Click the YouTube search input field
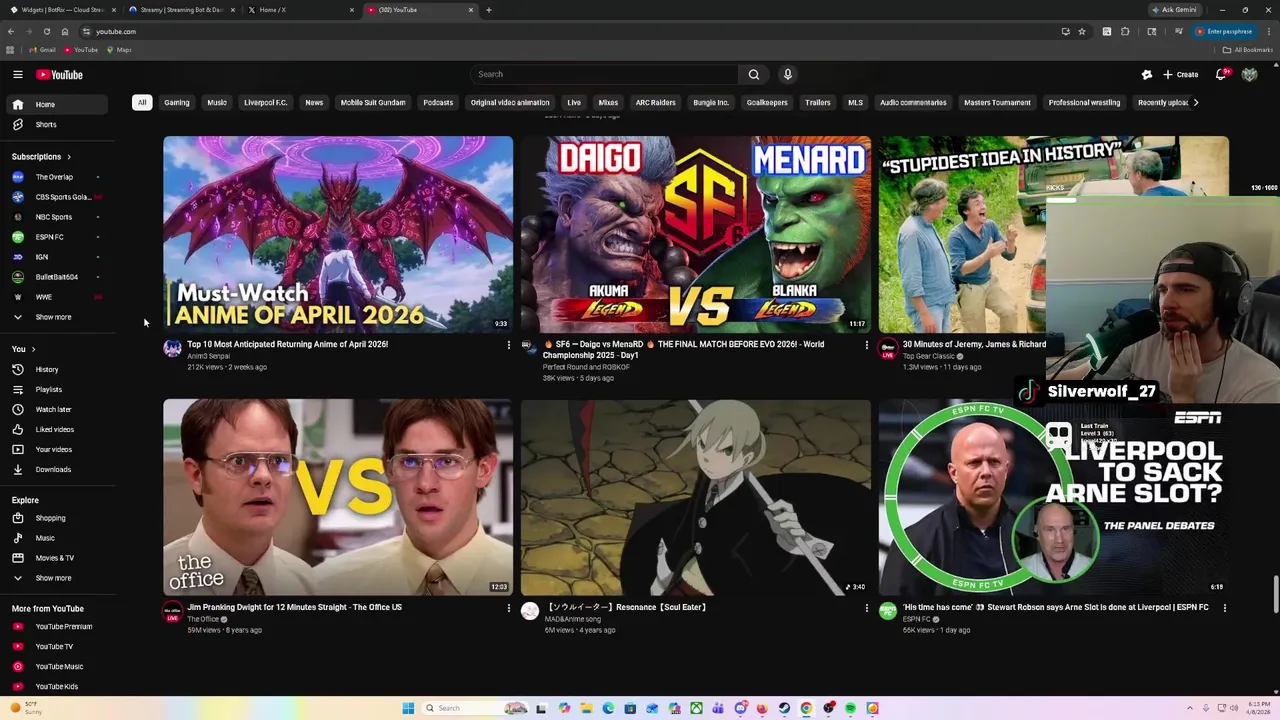Viewport: 1280px width, 720px height. [605, 74]
